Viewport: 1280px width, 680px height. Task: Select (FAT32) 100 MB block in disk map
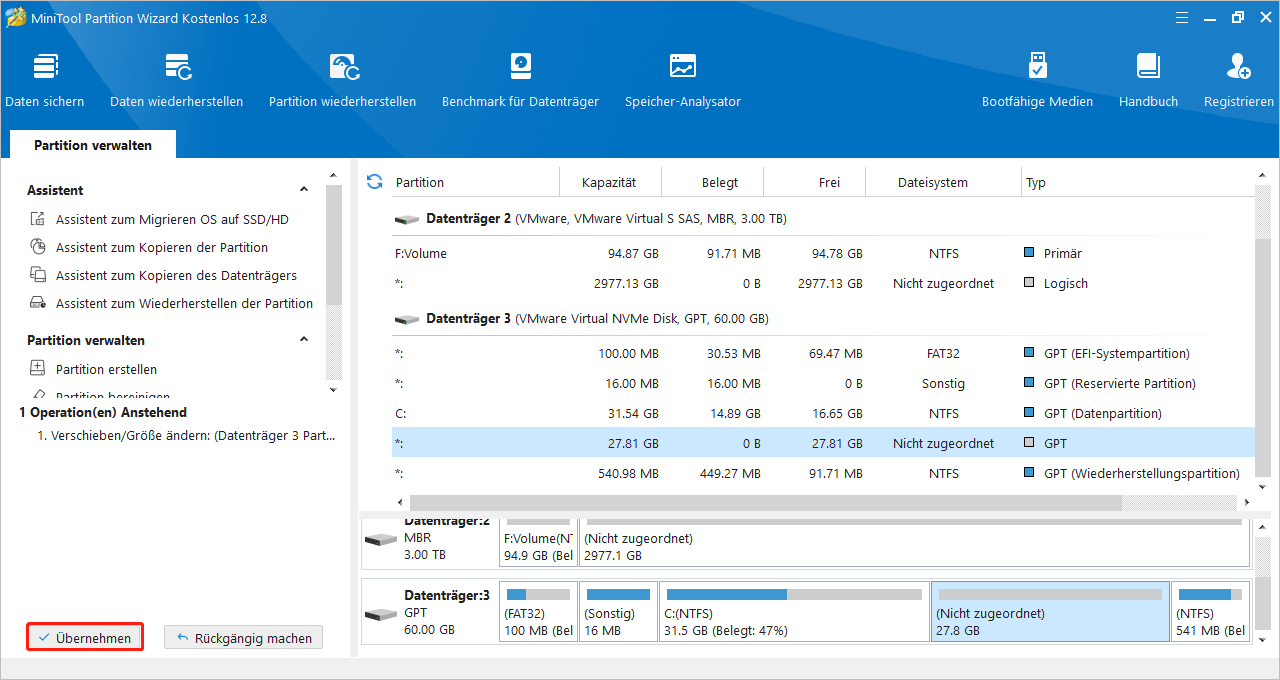click(x=538, y=611)
